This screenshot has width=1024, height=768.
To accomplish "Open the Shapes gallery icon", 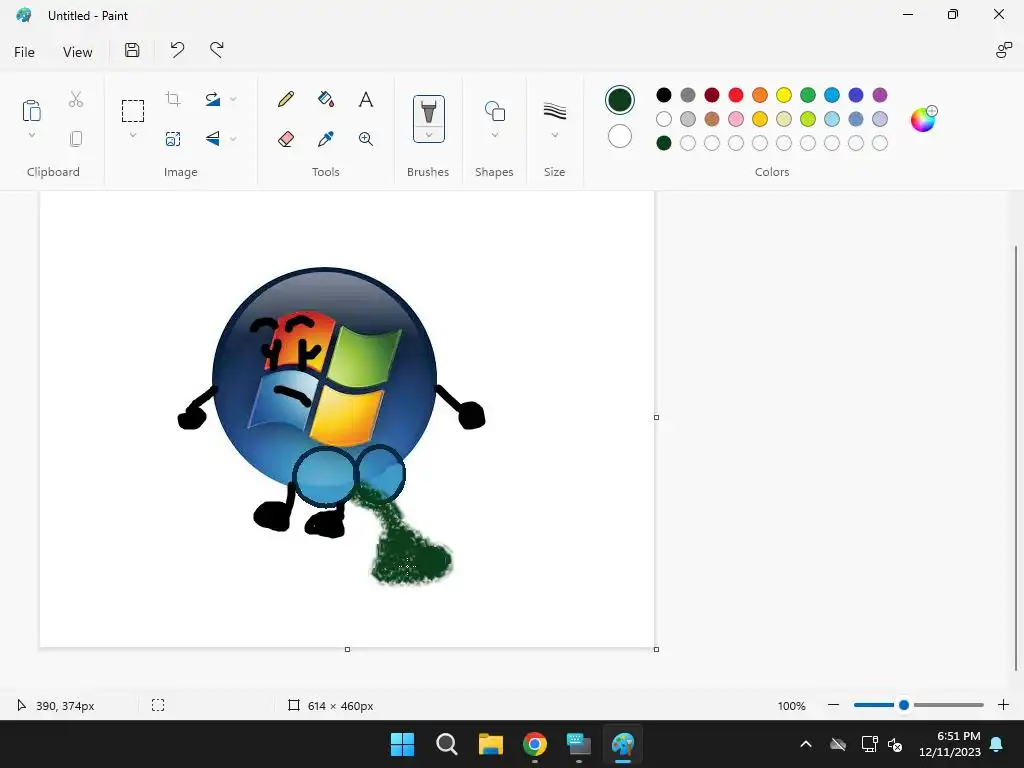I will coord(494,111).
